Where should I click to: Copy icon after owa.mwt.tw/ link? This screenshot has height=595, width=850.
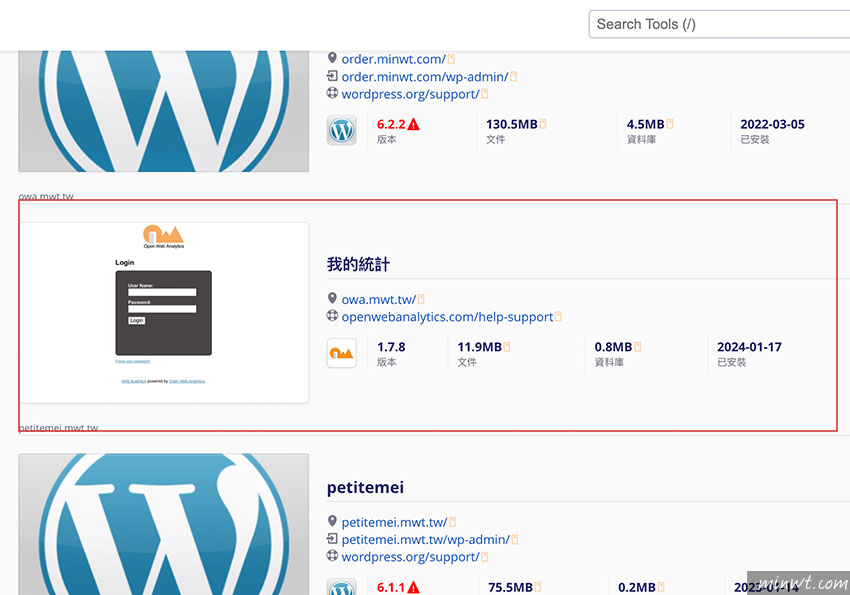click(421, 300)
